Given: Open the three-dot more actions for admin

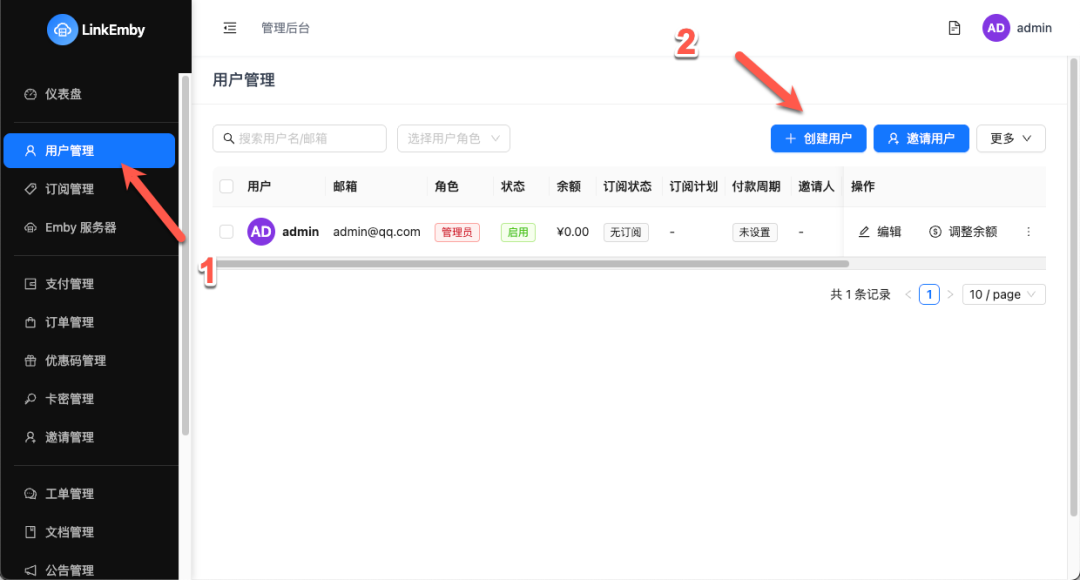Looking at the screenshot, I should click(1028, 232).
